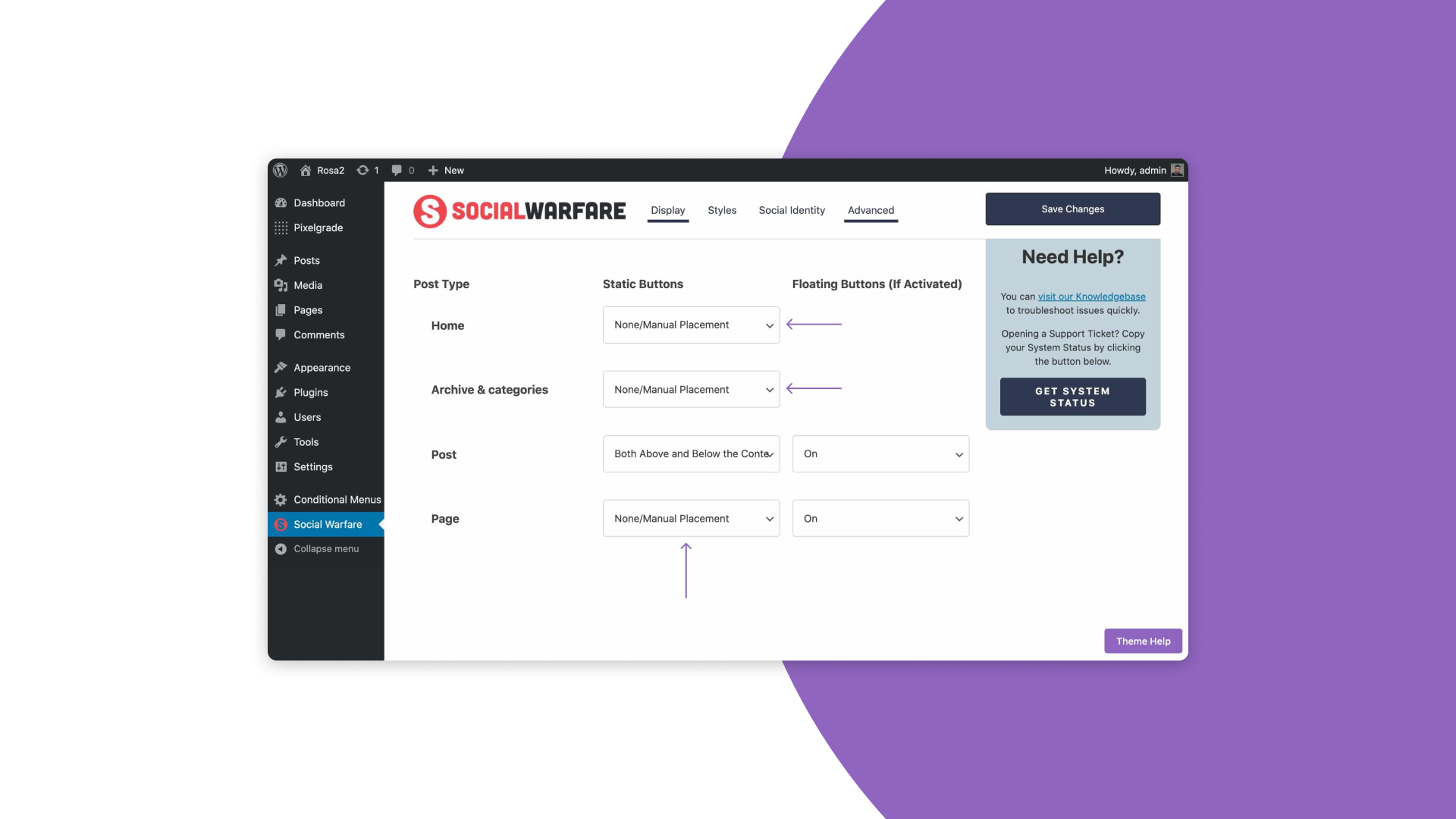Open the Home static buttons dropdown
Viewport: 1456px width, 819px height.
coord(691,325)
